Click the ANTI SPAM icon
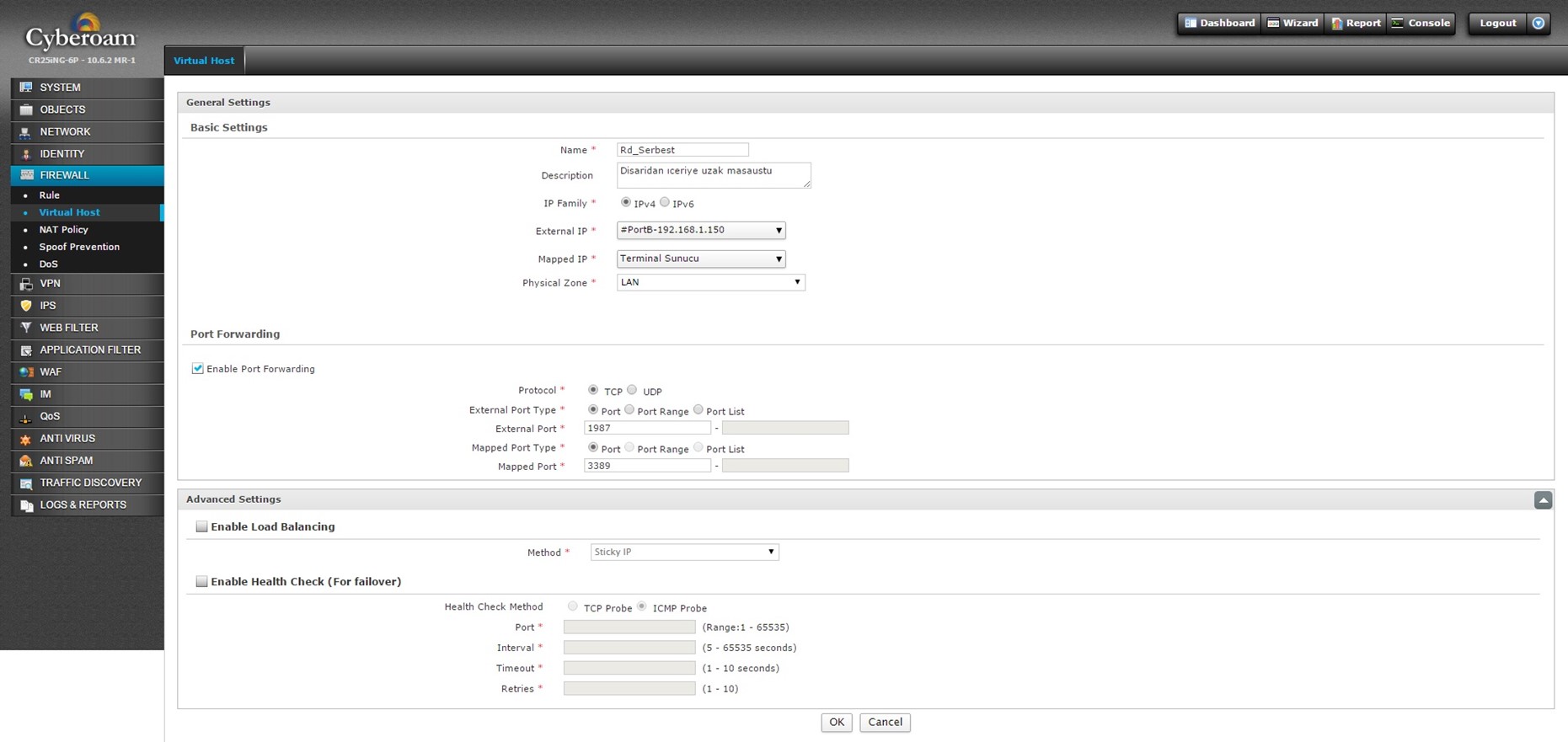The image size is (1568, 742). (x=26, y=461)
